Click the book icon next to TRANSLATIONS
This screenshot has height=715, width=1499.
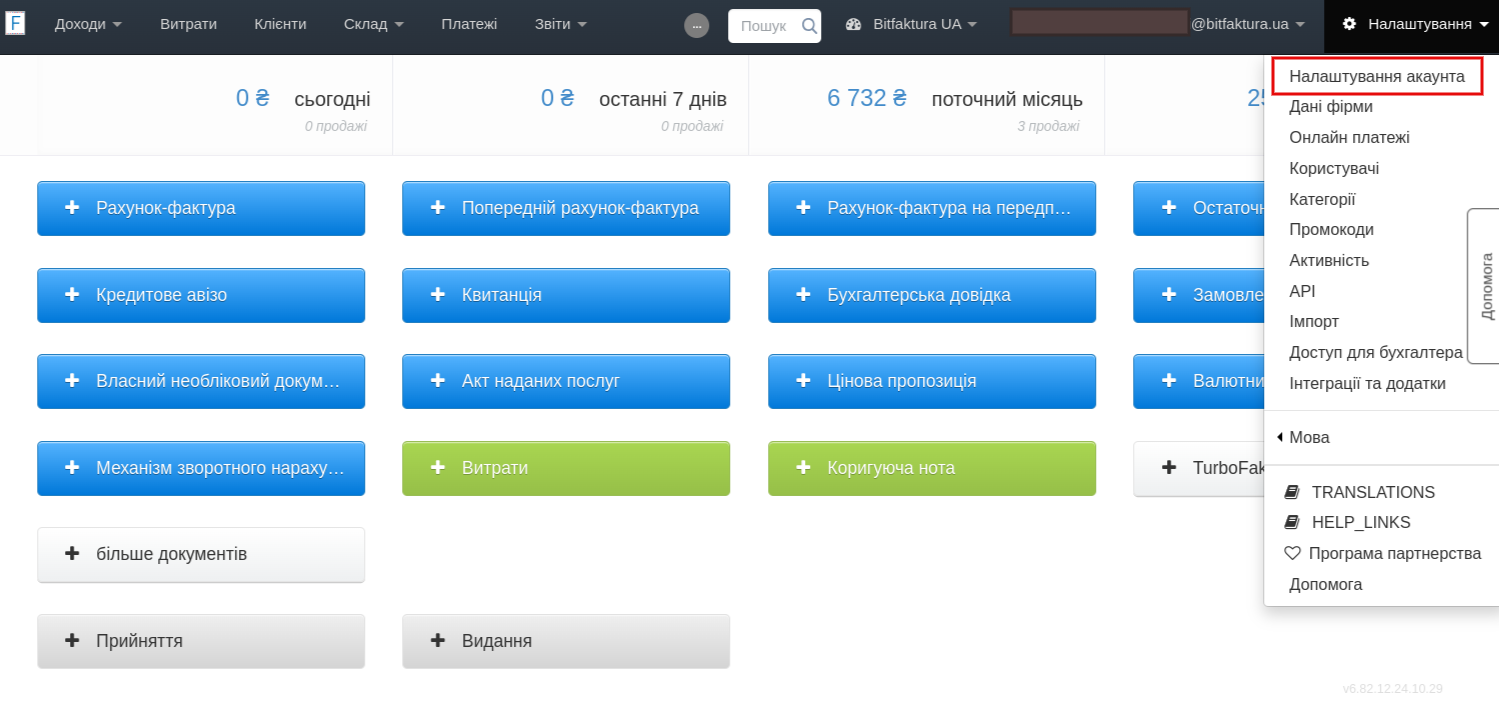coord(1293,491)
